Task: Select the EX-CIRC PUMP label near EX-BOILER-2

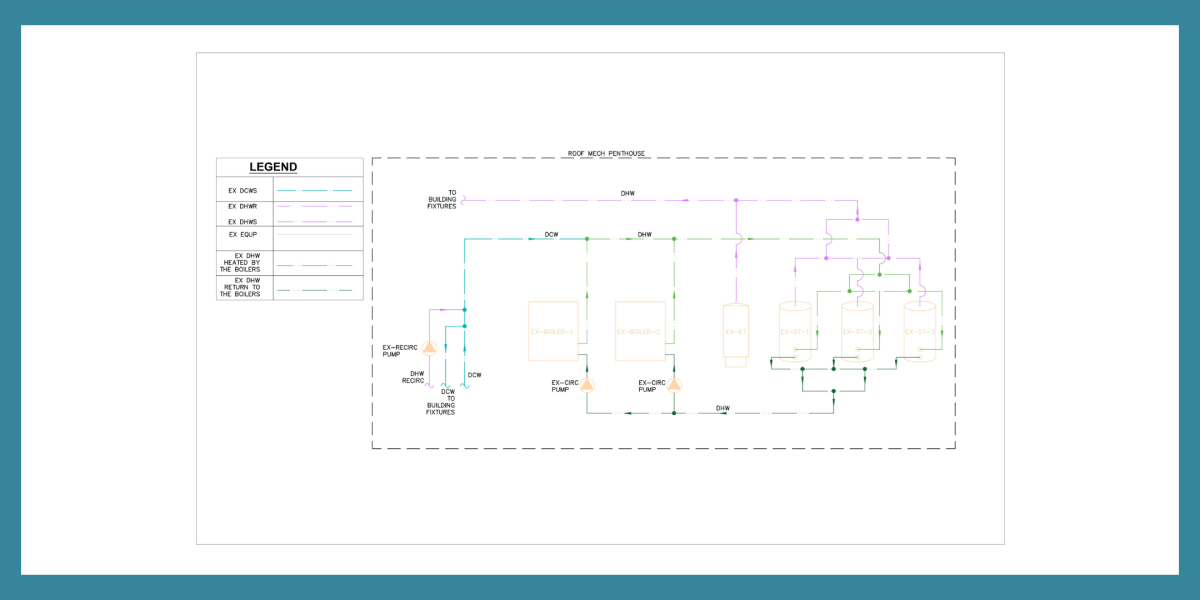Action: point(652,385)
